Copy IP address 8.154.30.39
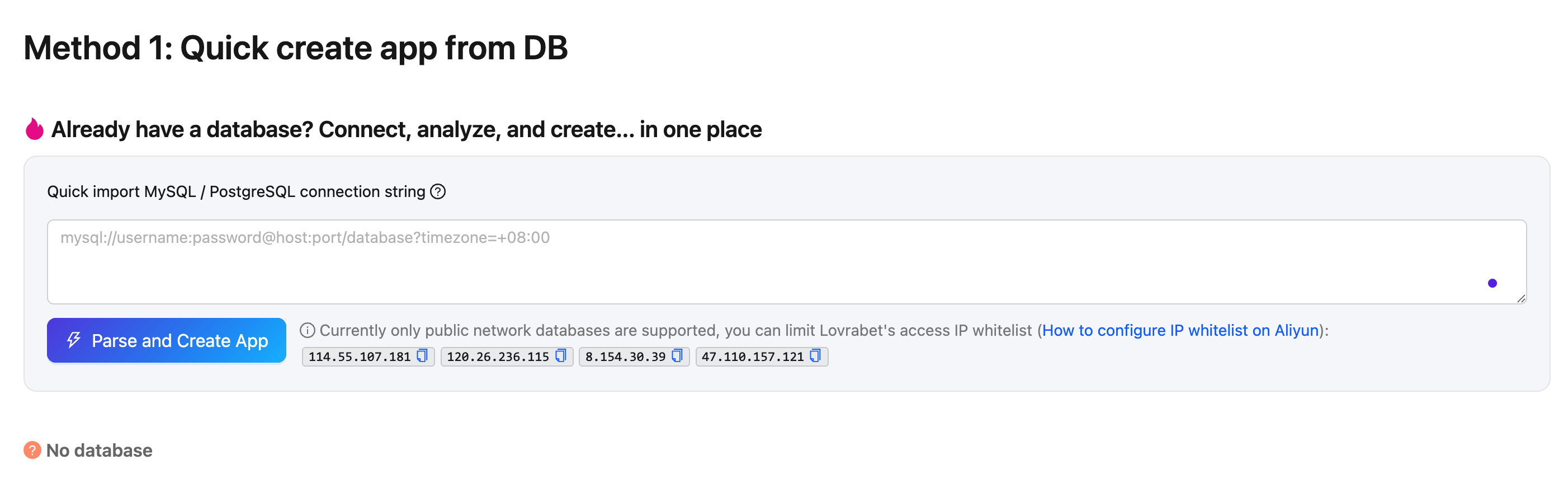 [677, 356]
